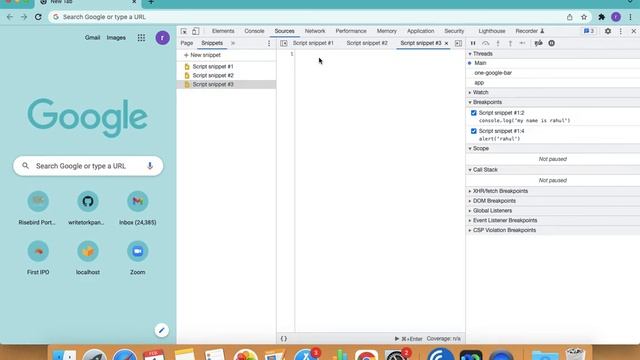Click the Step out of function icon
The width and height of the screenshot is (640, 360).
tap(510, 43)
